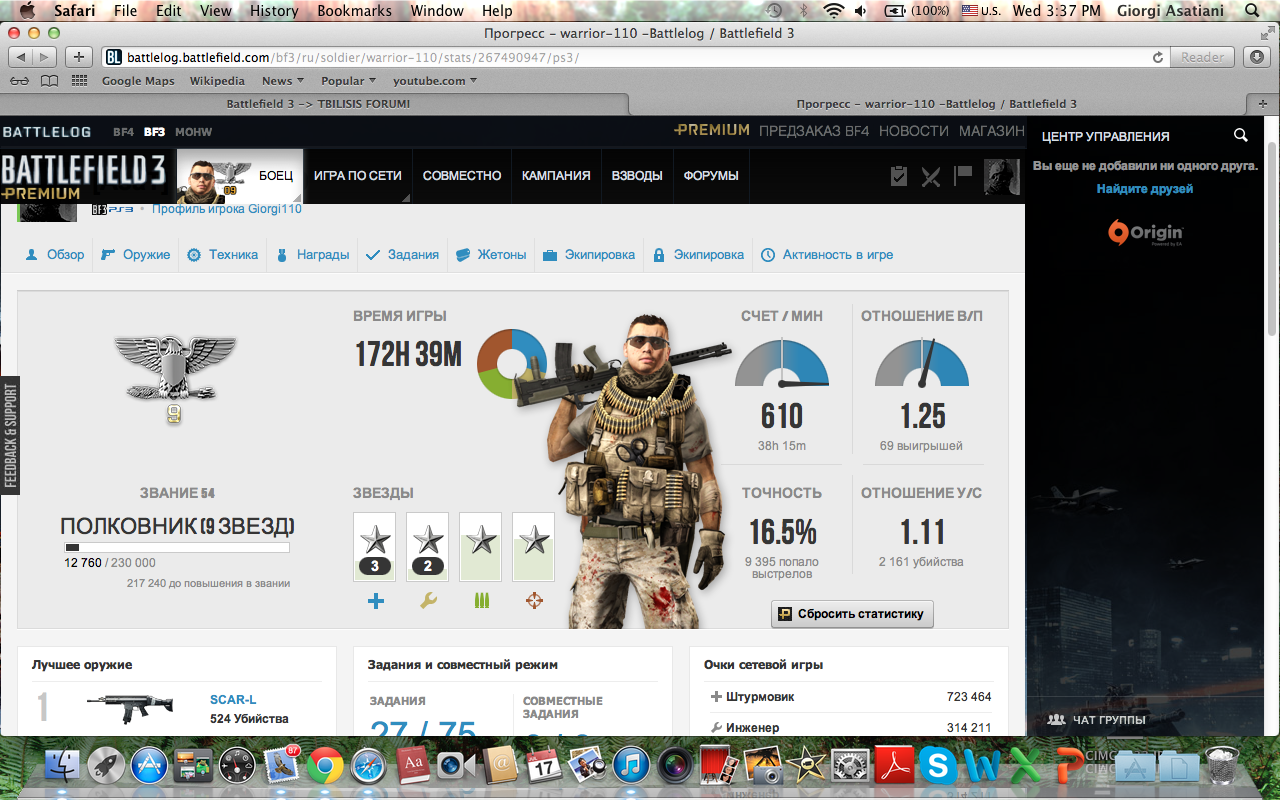The height and width of the screenshot is (800, 1280).
Task: Open the Задания stats tab
Action: tap(403, 255)
